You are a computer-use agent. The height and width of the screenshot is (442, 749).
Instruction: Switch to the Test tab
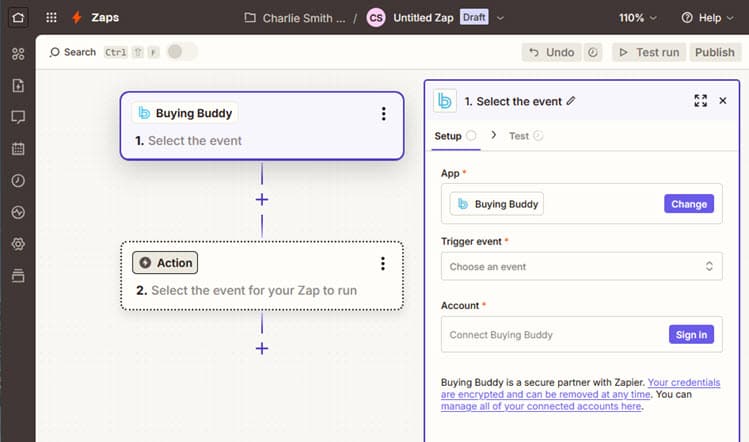(525, 136)
